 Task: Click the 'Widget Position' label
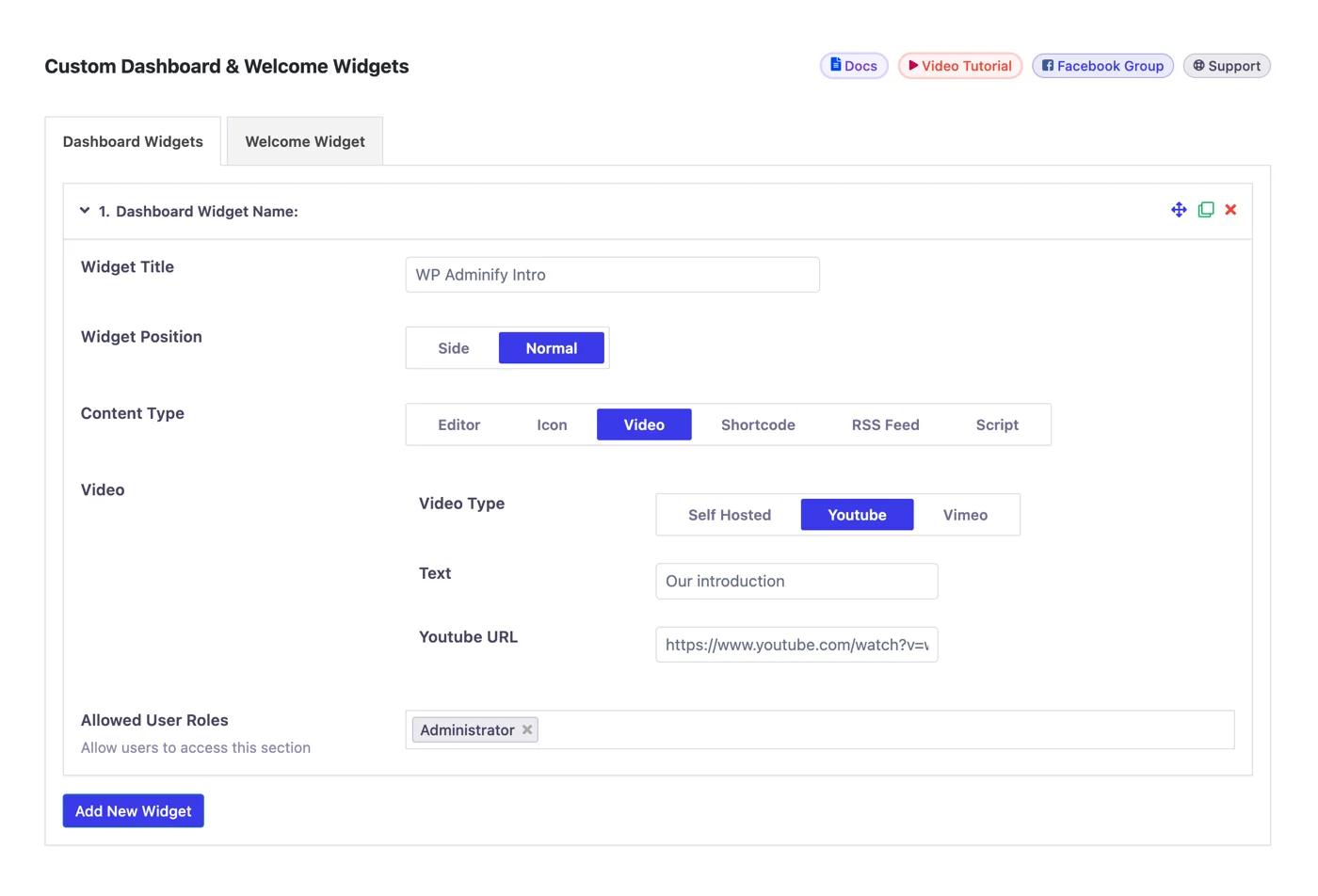pyautogui.click(x=141, y=337)
